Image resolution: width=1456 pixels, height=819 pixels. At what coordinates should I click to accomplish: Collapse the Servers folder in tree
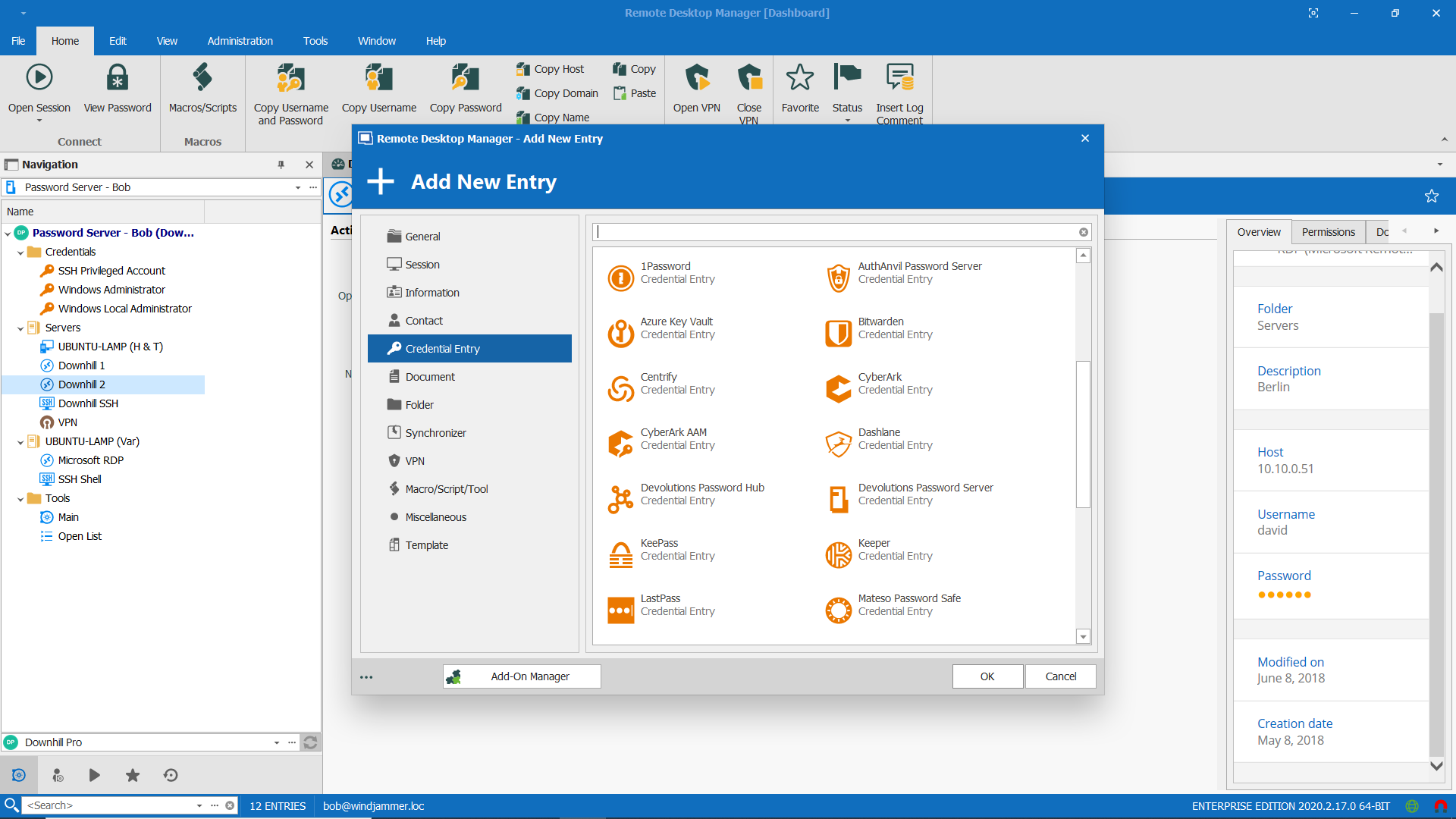click(20, 328)
